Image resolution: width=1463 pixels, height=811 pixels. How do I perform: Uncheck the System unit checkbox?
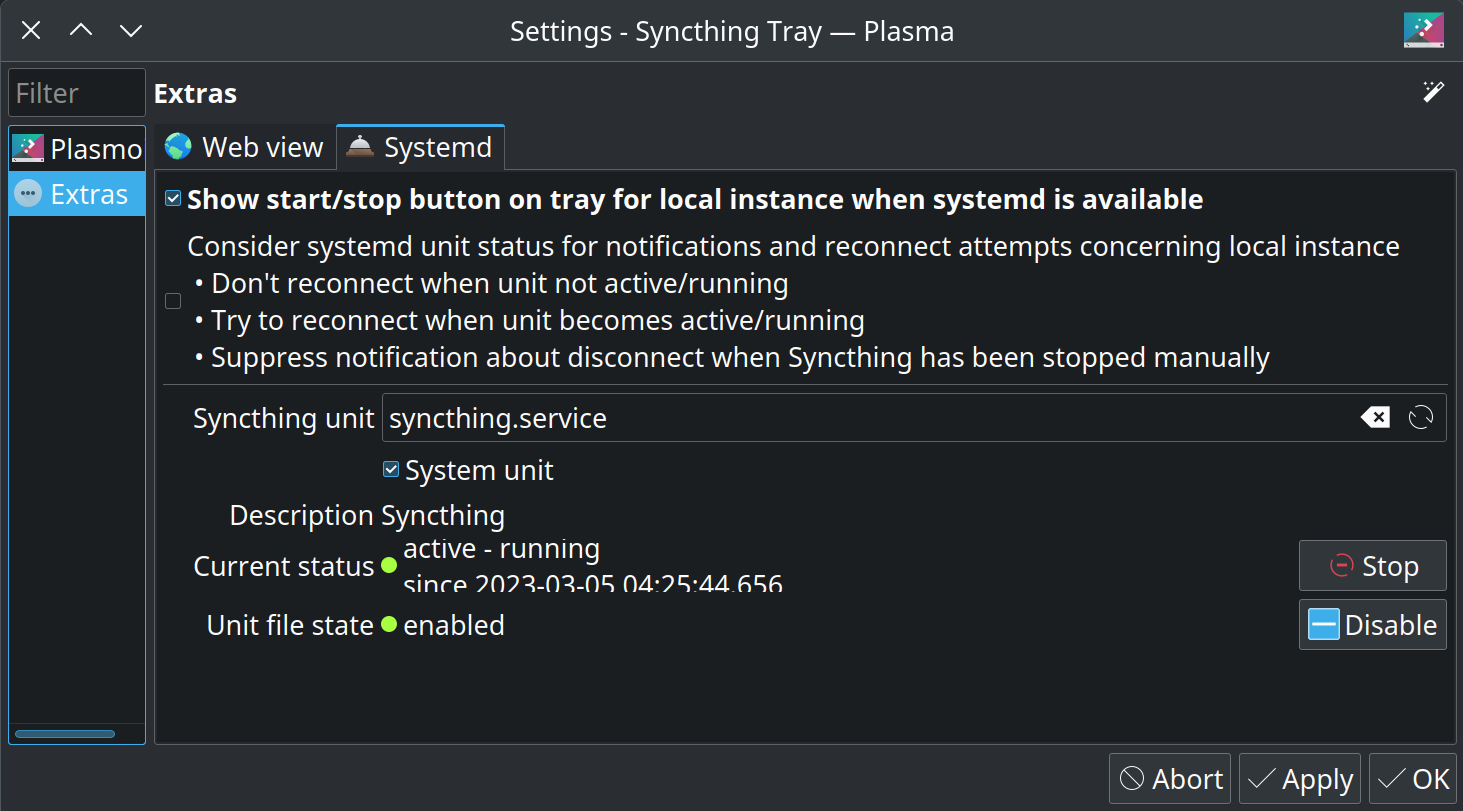coord(390,469)
